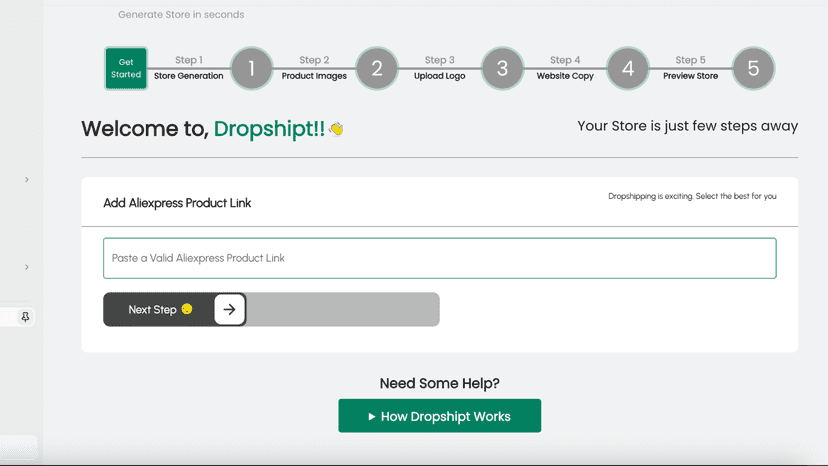828x466 pixels.
Task: Select step circle 4 Website Copy
Action: coord(627,68)
